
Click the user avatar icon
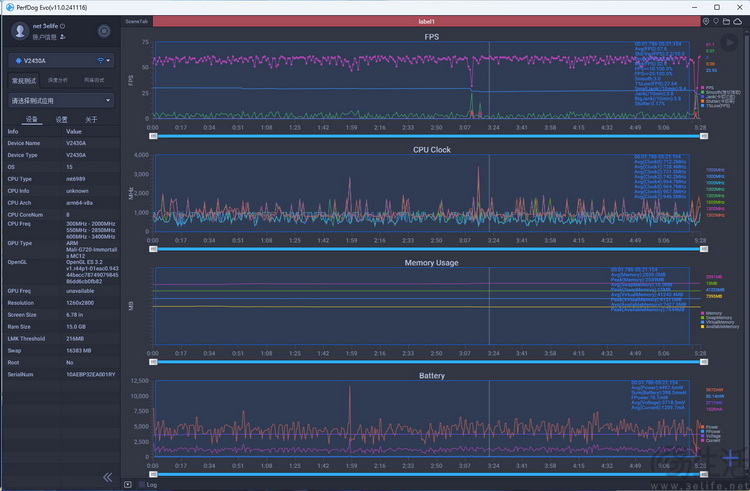20,31
